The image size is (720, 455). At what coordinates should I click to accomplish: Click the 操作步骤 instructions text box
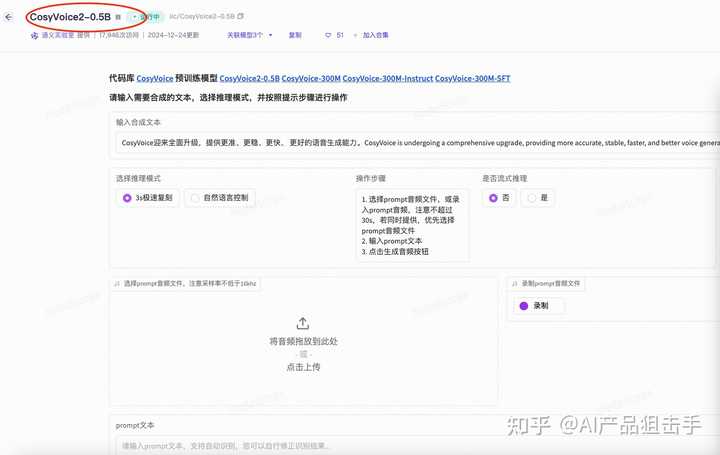tap(412, 225)
